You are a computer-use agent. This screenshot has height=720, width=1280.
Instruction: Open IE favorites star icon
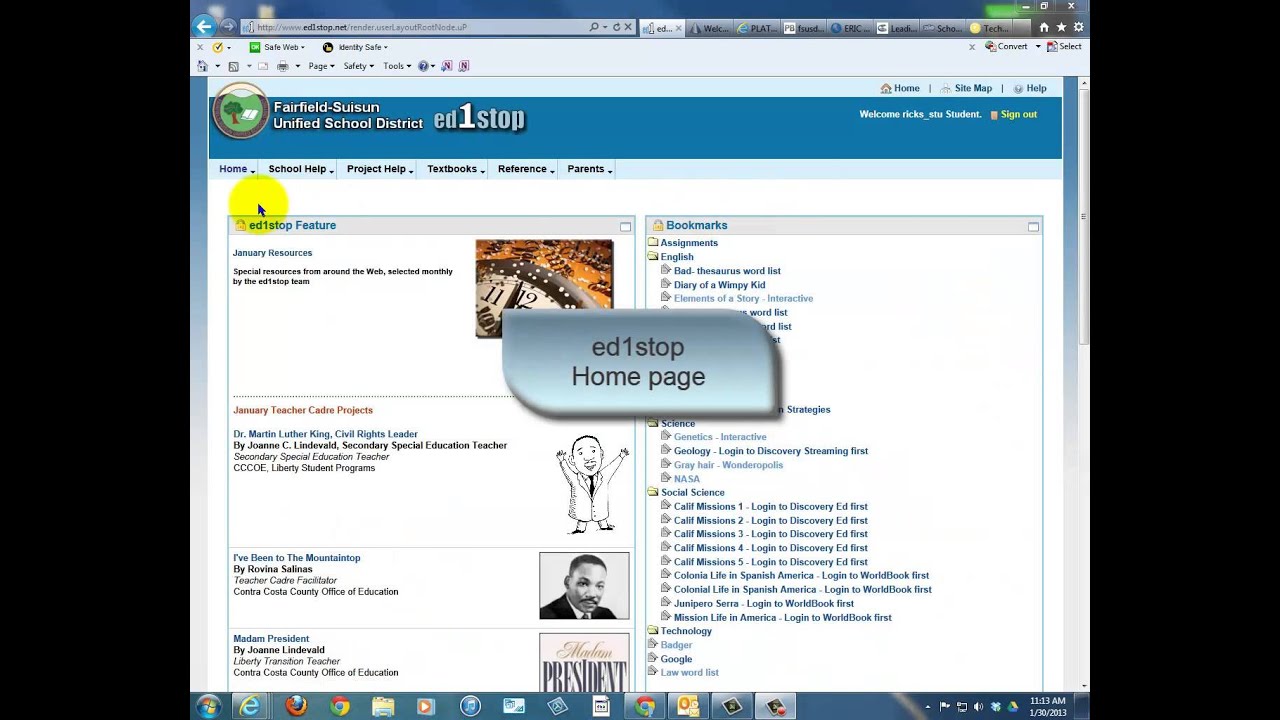coord(1061,27)
